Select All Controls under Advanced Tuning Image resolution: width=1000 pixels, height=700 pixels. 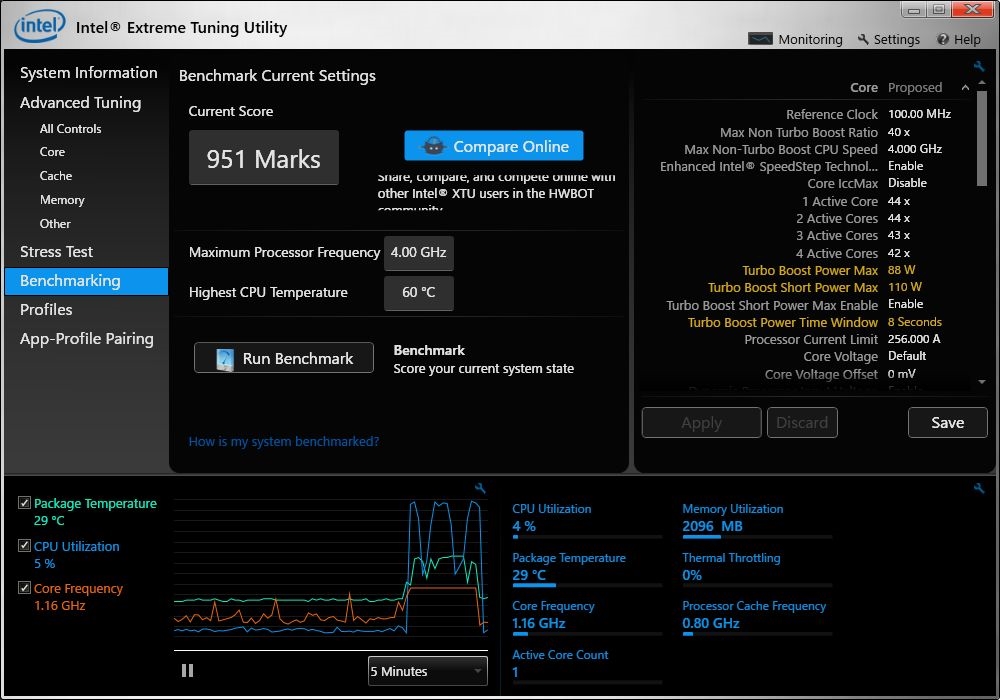point(70,129)
